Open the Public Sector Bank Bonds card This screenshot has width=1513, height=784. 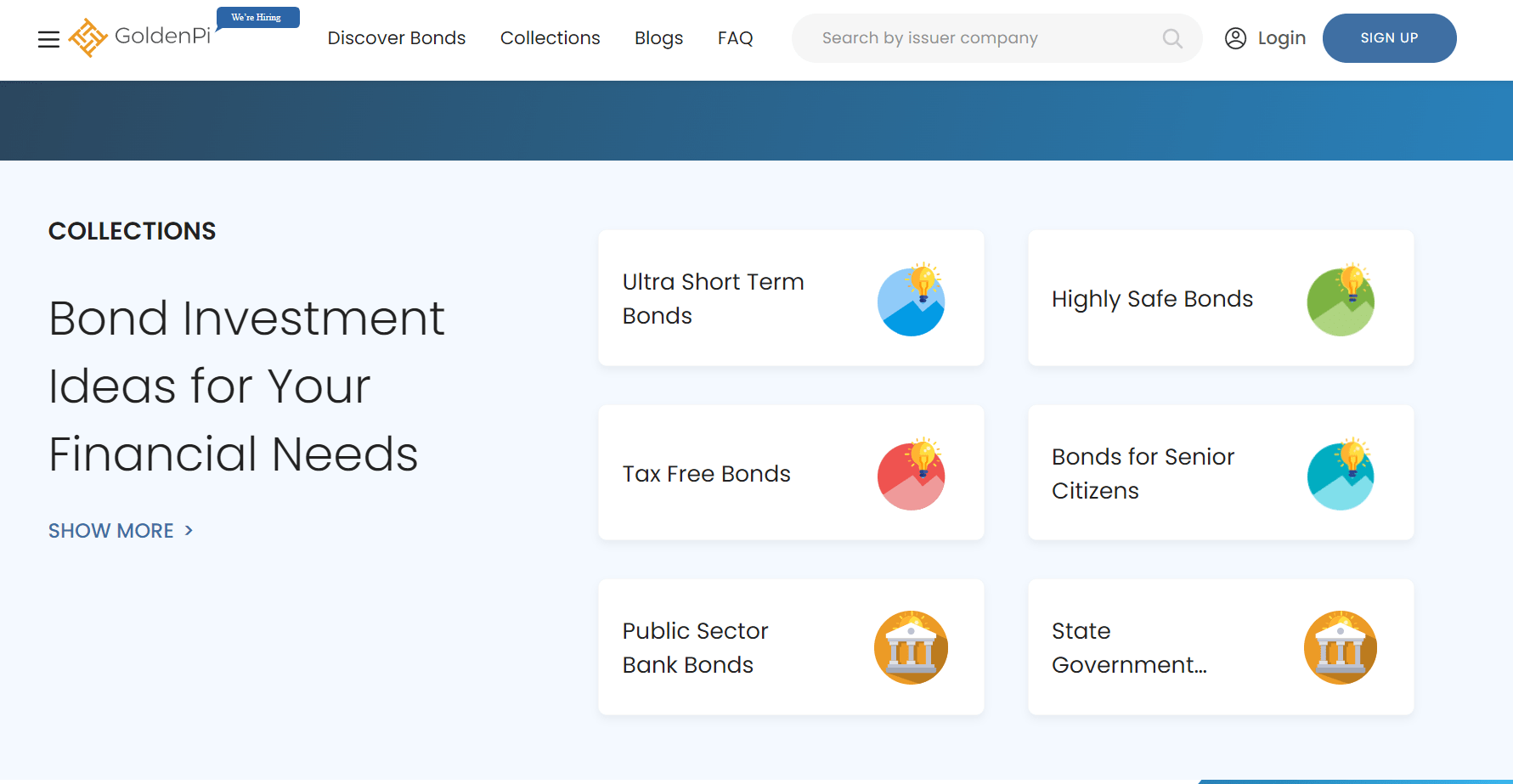791,647
